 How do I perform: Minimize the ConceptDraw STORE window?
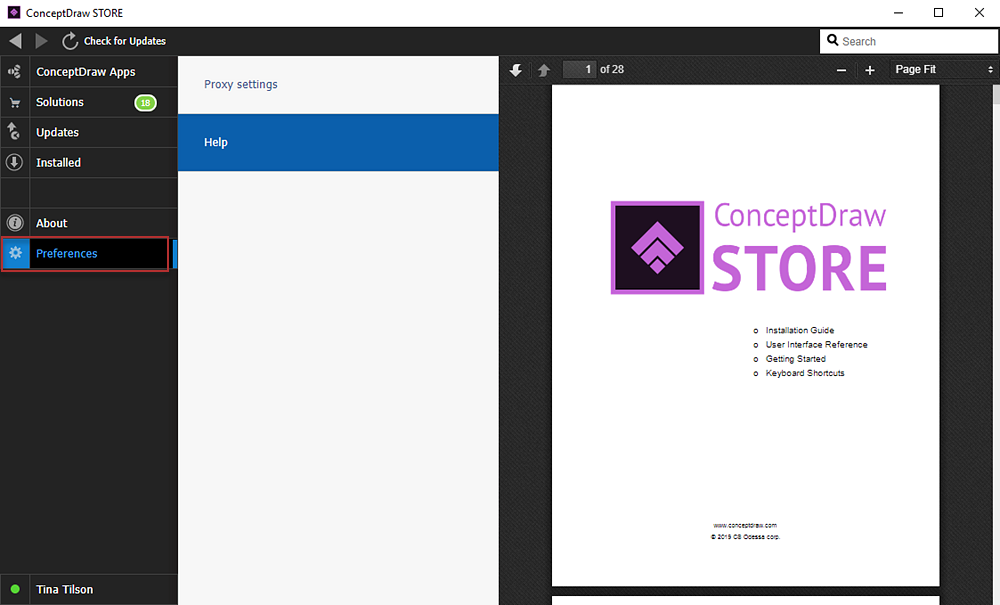coord(898,13)
